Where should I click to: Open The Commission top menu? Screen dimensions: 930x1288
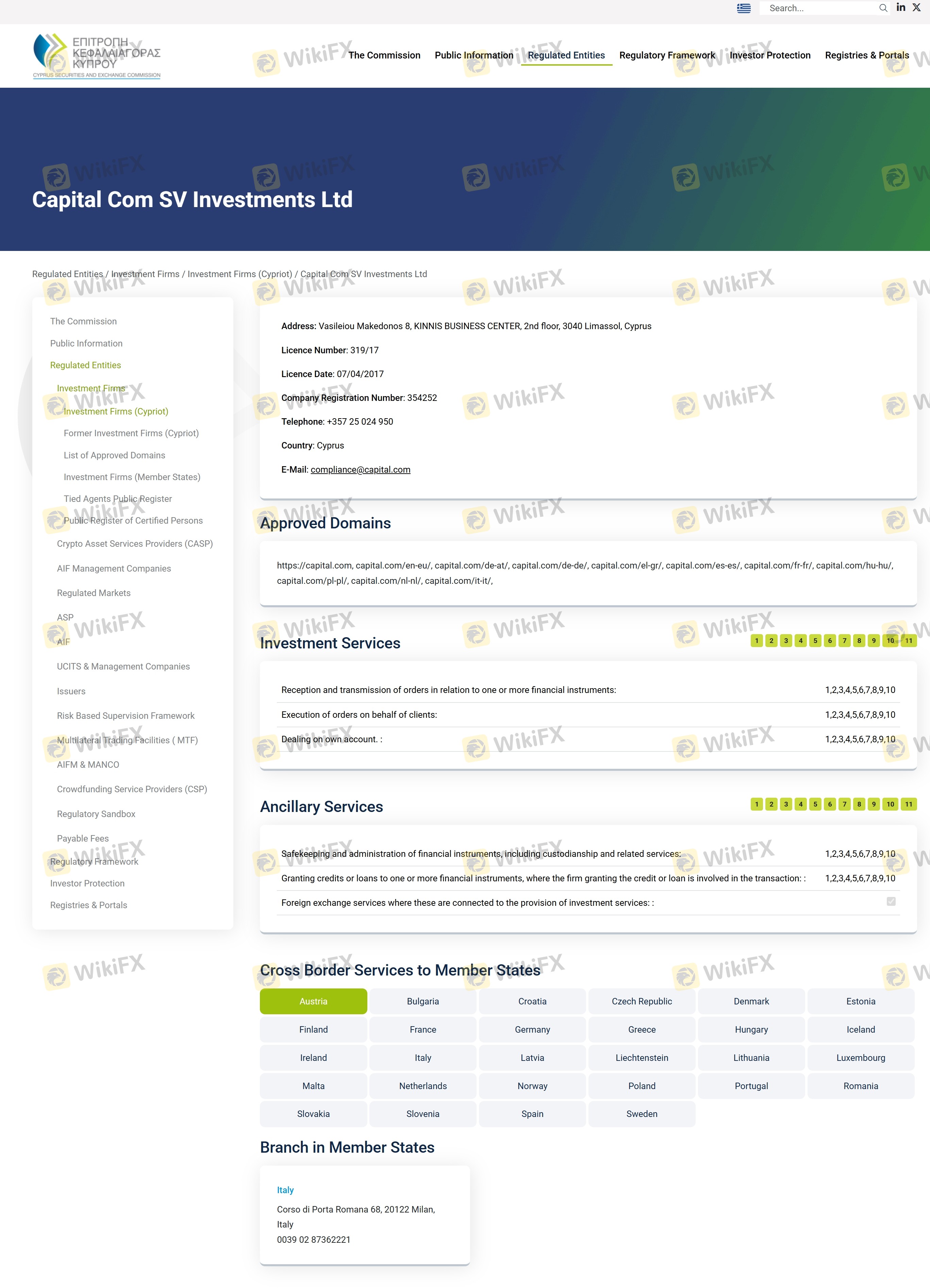click(x=385, y=55)
